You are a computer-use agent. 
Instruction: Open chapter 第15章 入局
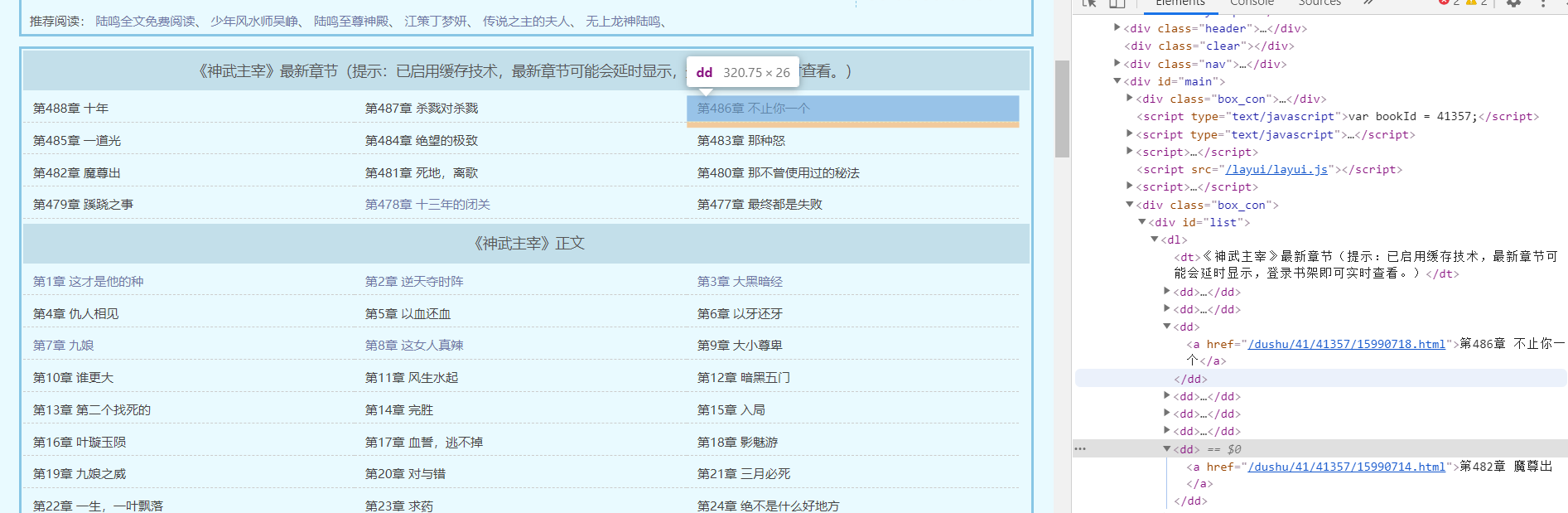(x=731, y=410)
